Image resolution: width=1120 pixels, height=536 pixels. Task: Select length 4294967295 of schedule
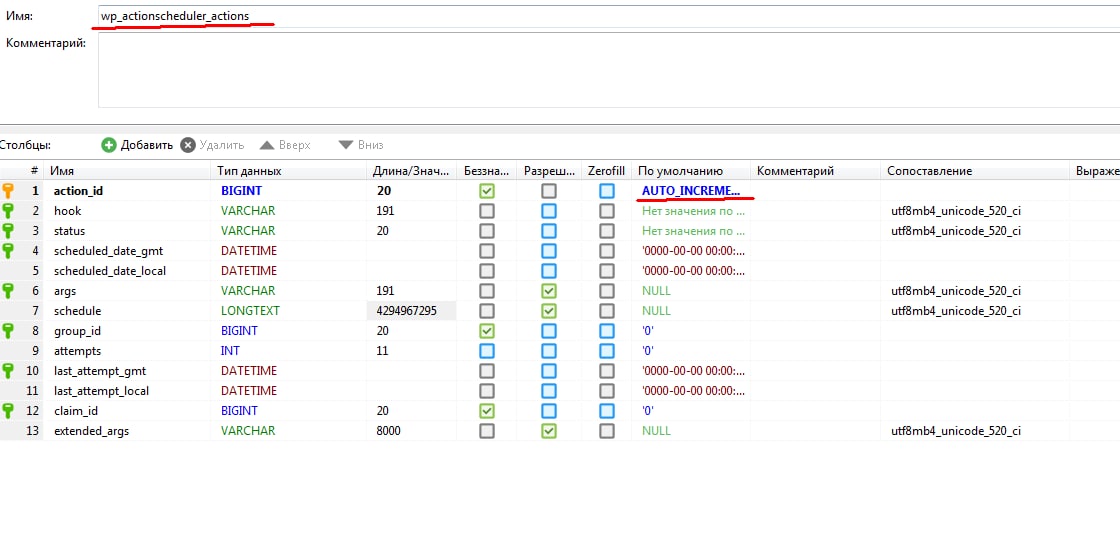point(411,311)
